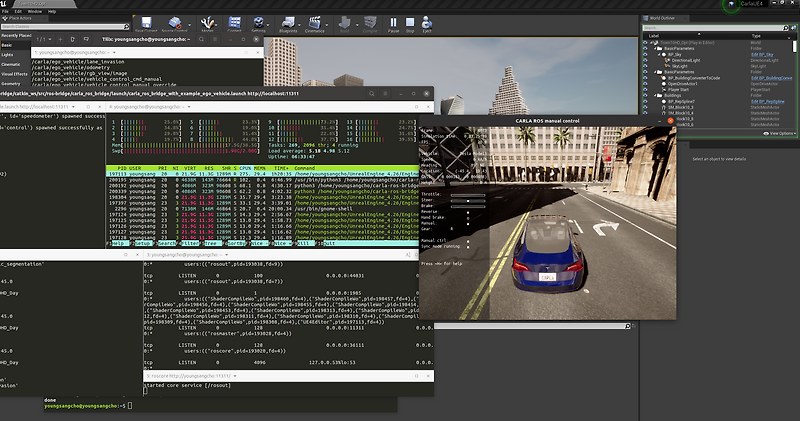Screen dimensions: 800x421
Task: Toggle visibility of OpenDriveActor1
Action: (x=645, y=84)
